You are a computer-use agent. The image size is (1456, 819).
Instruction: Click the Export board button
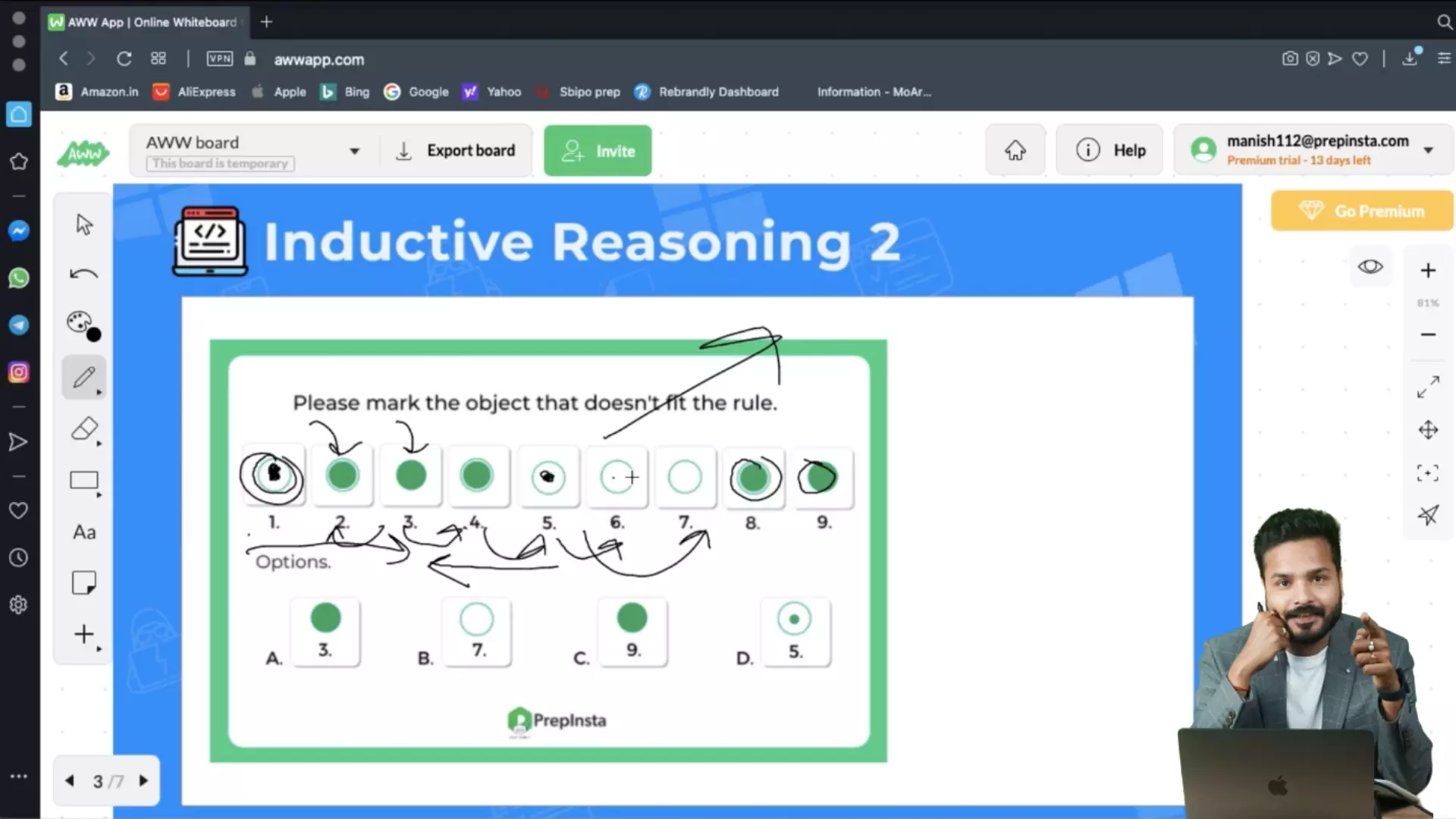point(456,151)
